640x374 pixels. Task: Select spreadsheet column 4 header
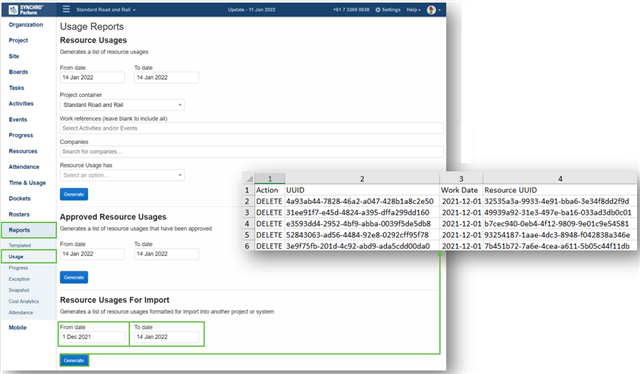coord(560,179)
